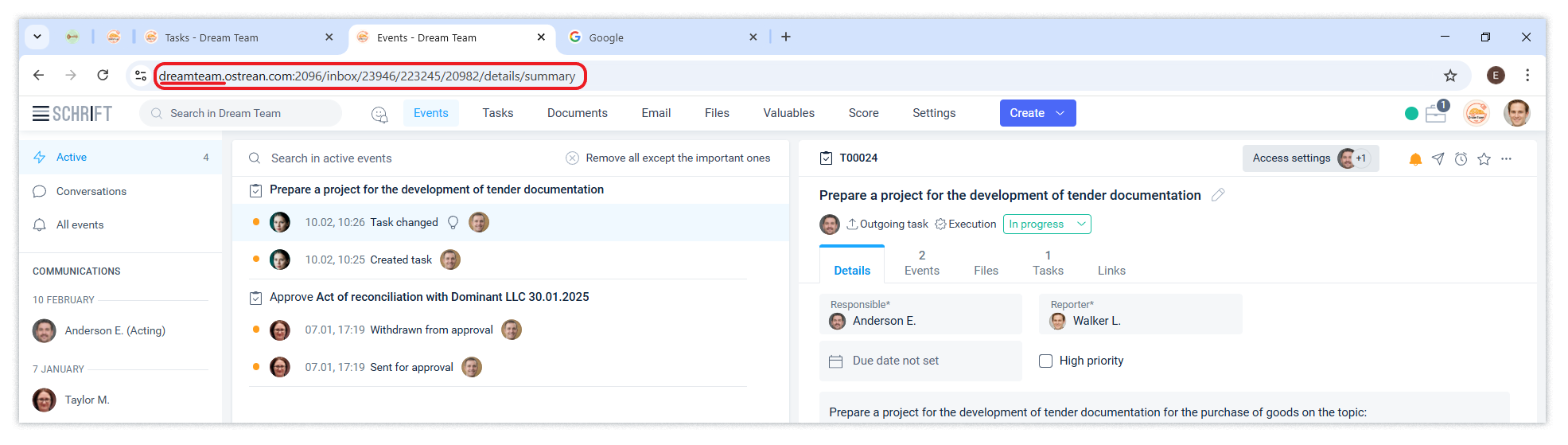Click the send paper-plane icon
Image resolution: width=1568 pixels, height=445 pixels.
click(1438, 159)
